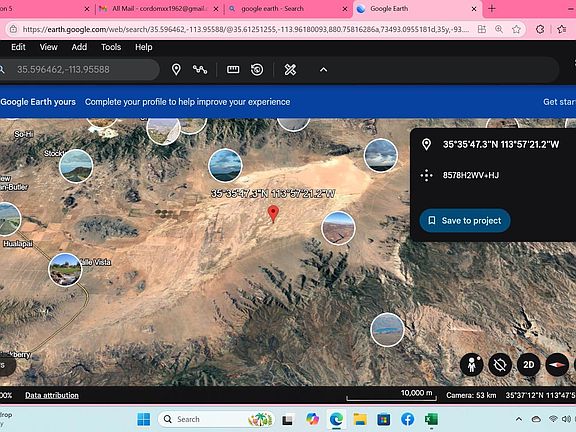Click the browser address bar URL
The image size is (576, 432).
tap(245, 29)
